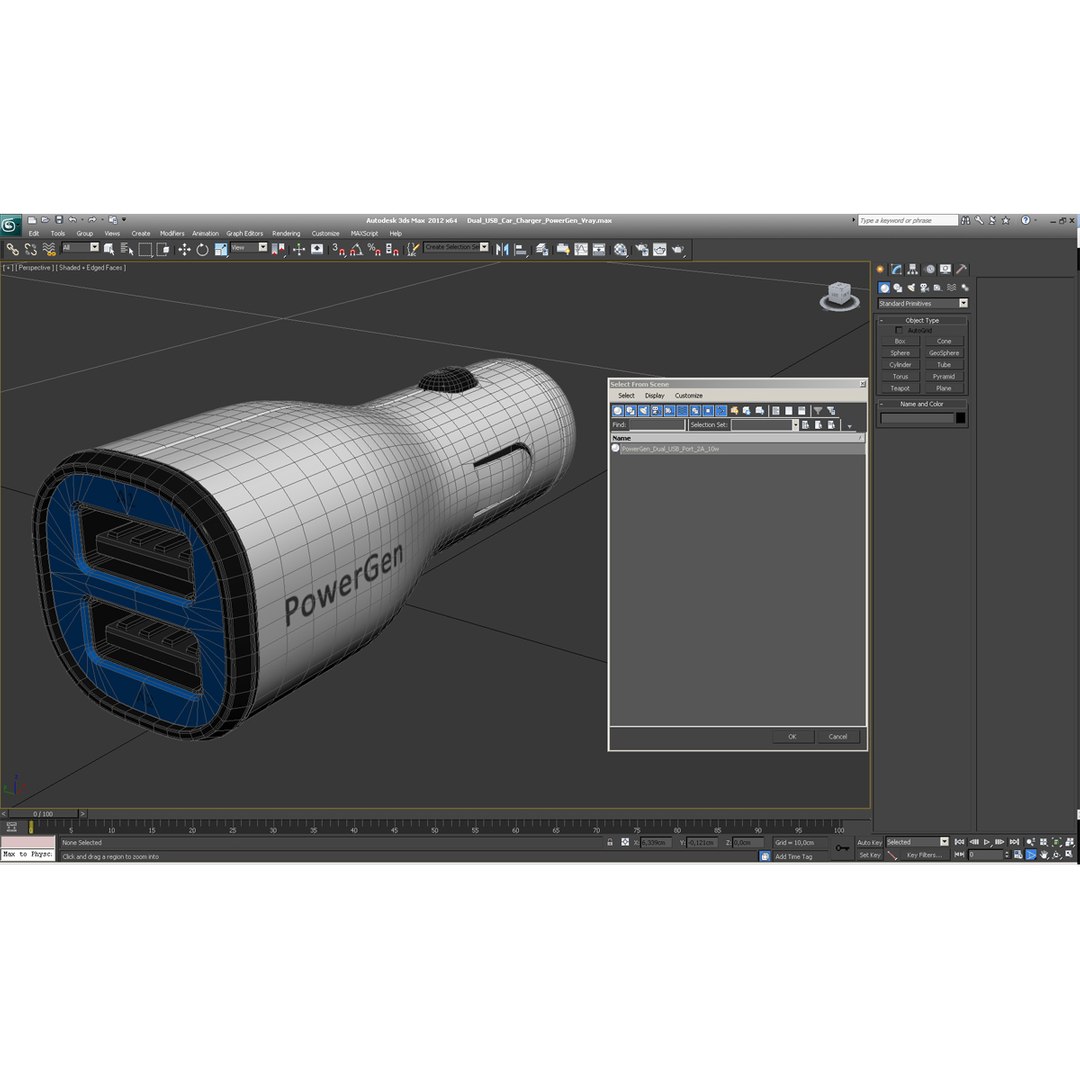Open the Rendering menu
The width and height of the screenshot is (1080, 1080).
(x=286, y=233)
